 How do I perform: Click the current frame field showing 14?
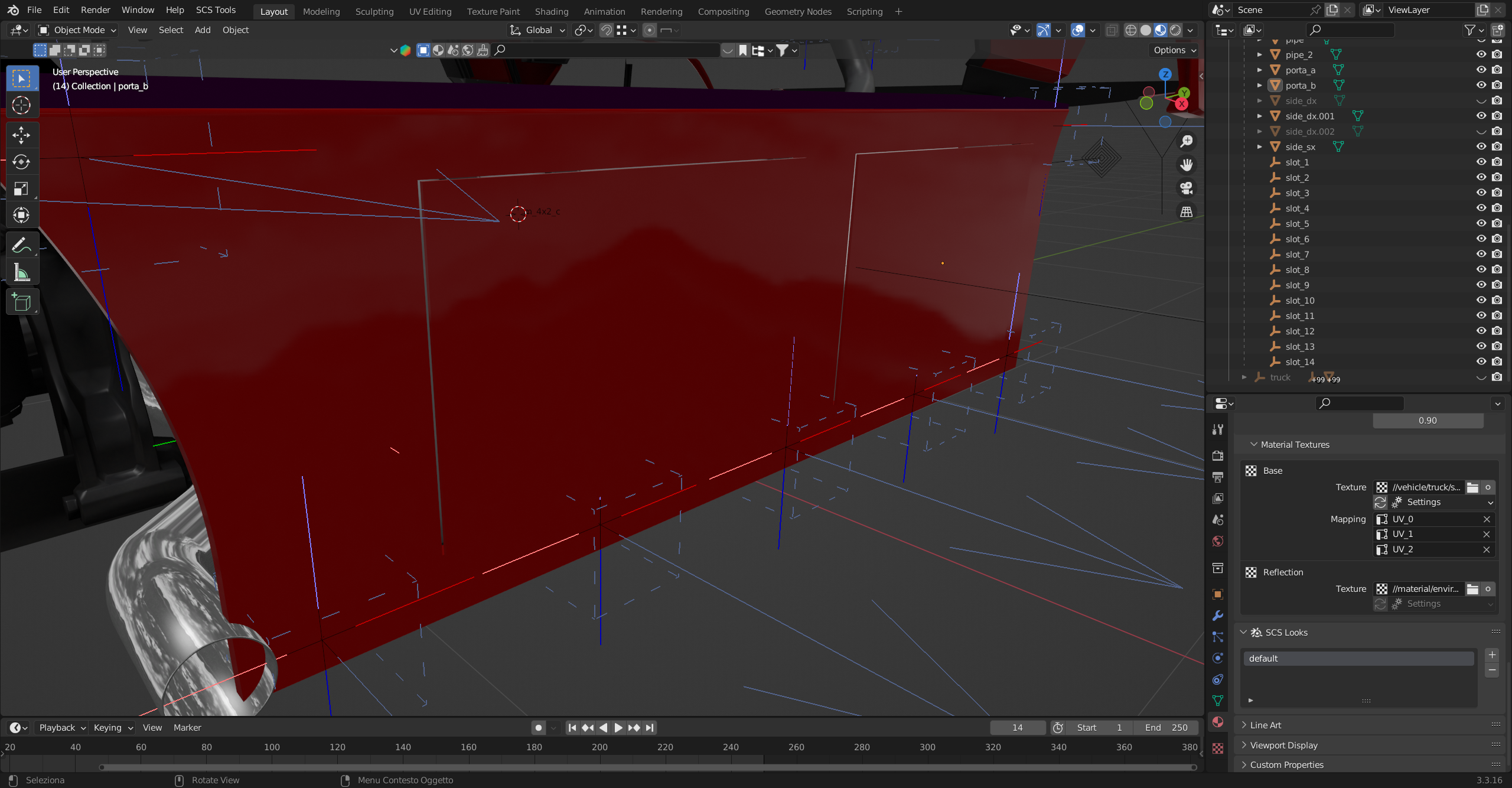(x=1017, y=728)
